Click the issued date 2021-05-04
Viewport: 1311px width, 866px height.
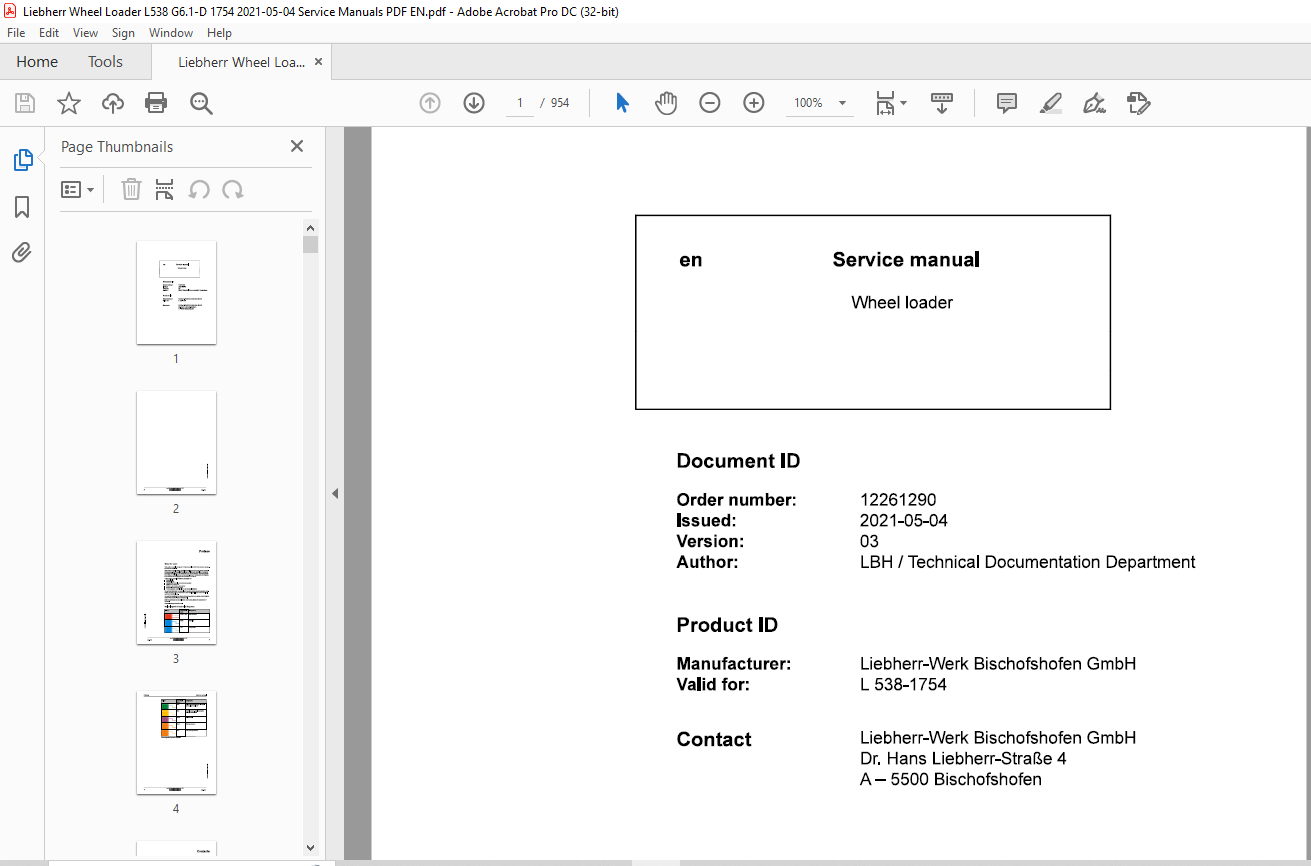tap(904, 521)
